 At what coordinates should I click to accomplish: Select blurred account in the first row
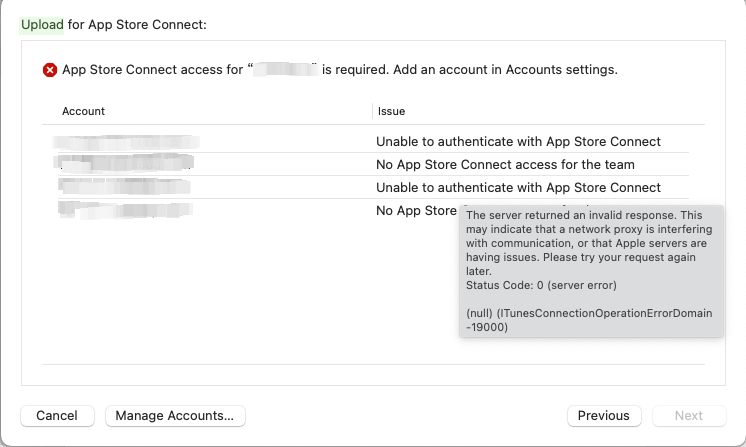(x=126, y=142)
